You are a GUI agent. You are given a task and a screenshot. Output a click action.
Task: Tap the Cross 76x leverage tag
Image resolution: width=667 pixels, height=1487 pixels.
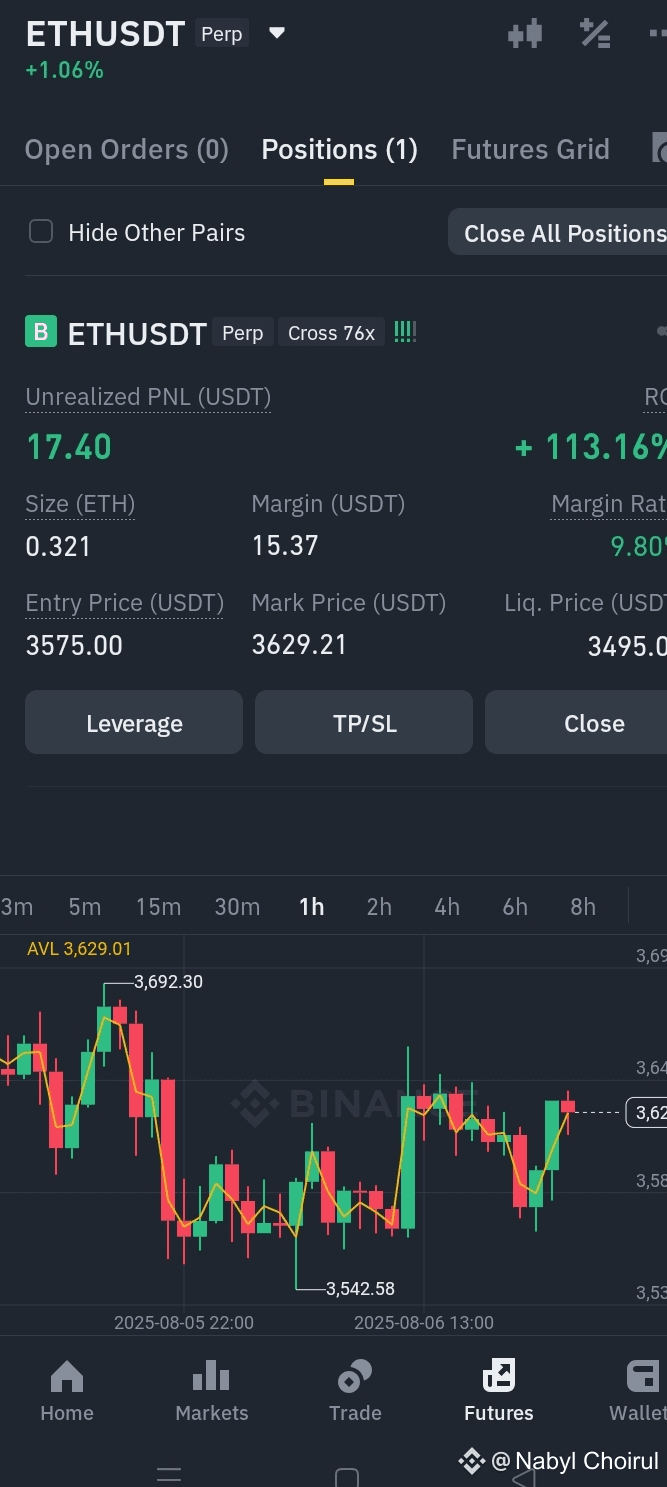coord(331,333)
